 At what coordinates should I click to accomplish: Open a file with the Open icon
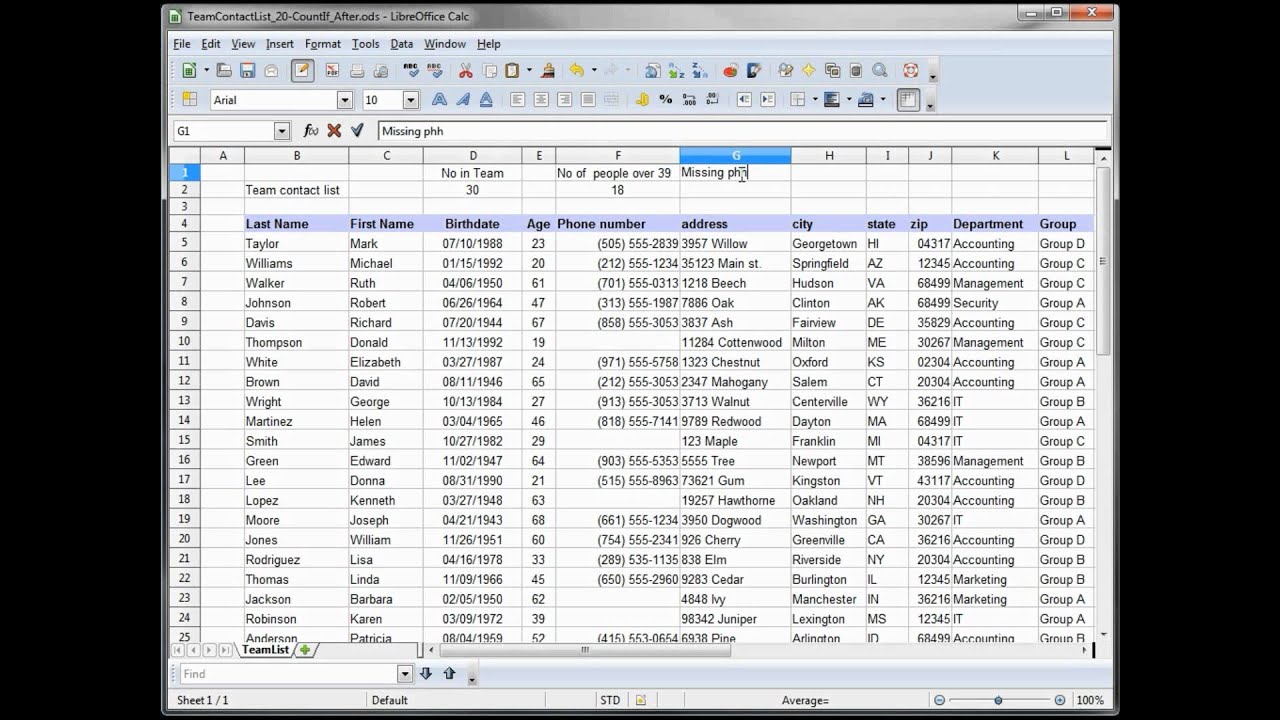click(224, 71)
